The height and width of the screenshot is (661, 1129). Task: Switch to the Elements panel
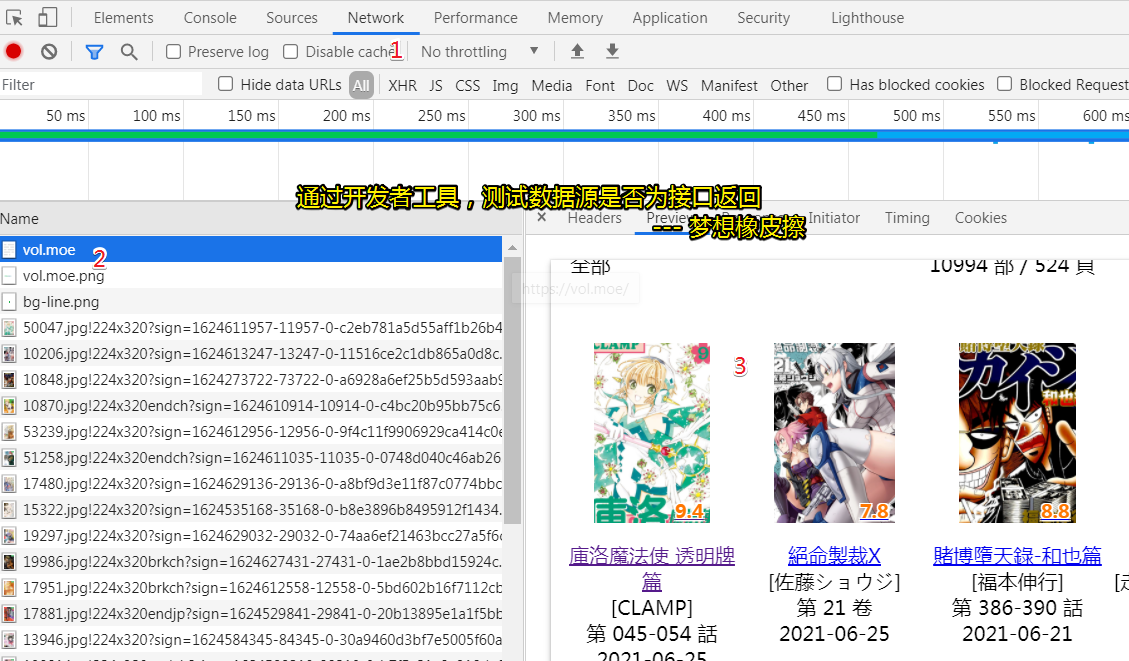pos(123,18)
